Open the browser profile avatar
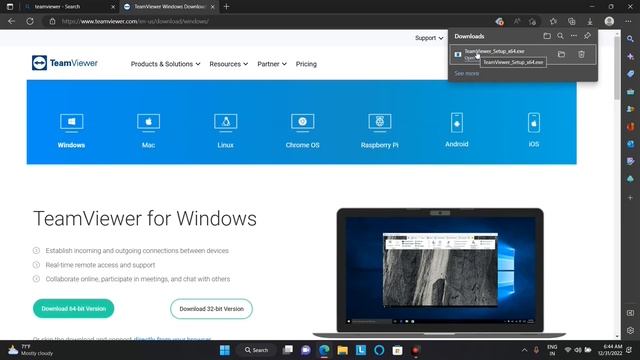This screenshot has width=640, height=360. [x=609, y=21]
